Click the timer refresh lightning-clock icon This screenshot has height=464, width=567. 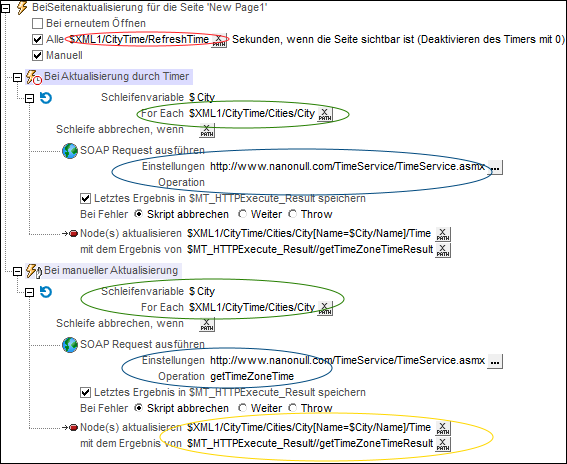tap(34, 77)
